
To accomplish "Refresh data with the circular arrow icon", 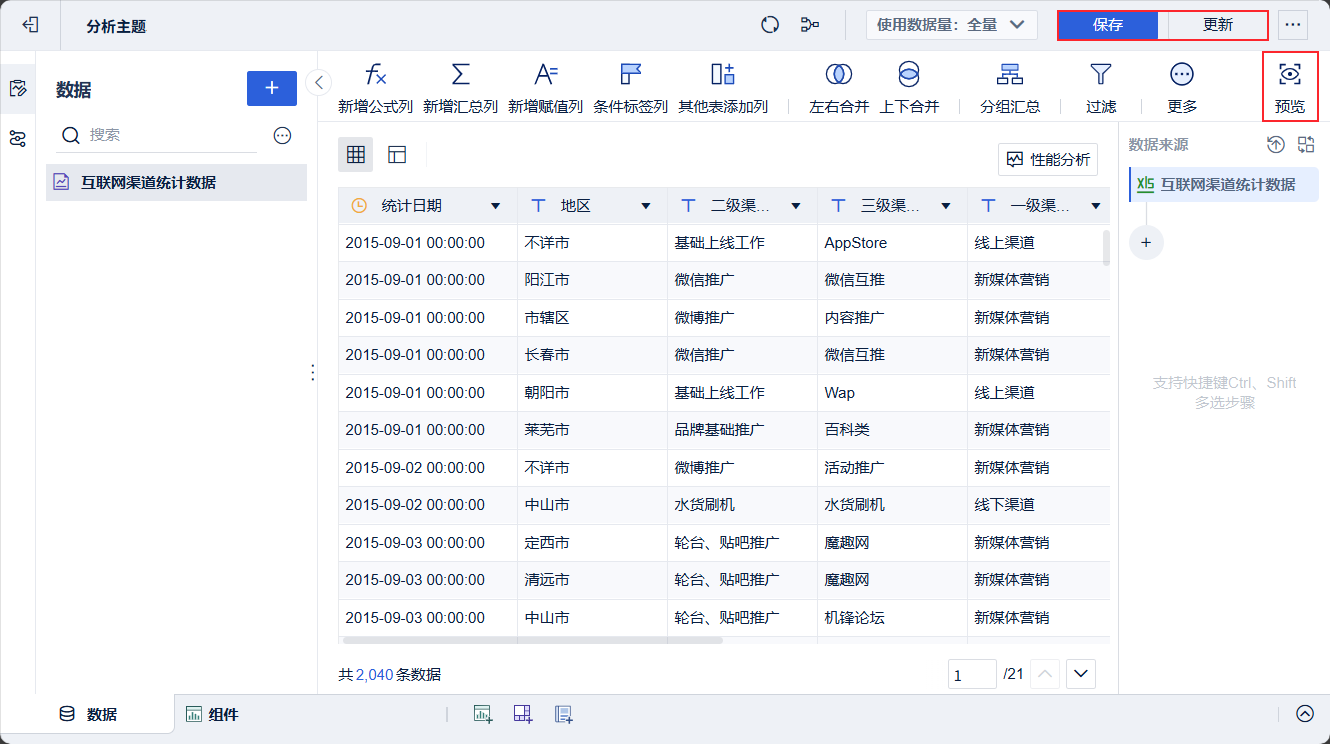I will click(x=769, y=24).
